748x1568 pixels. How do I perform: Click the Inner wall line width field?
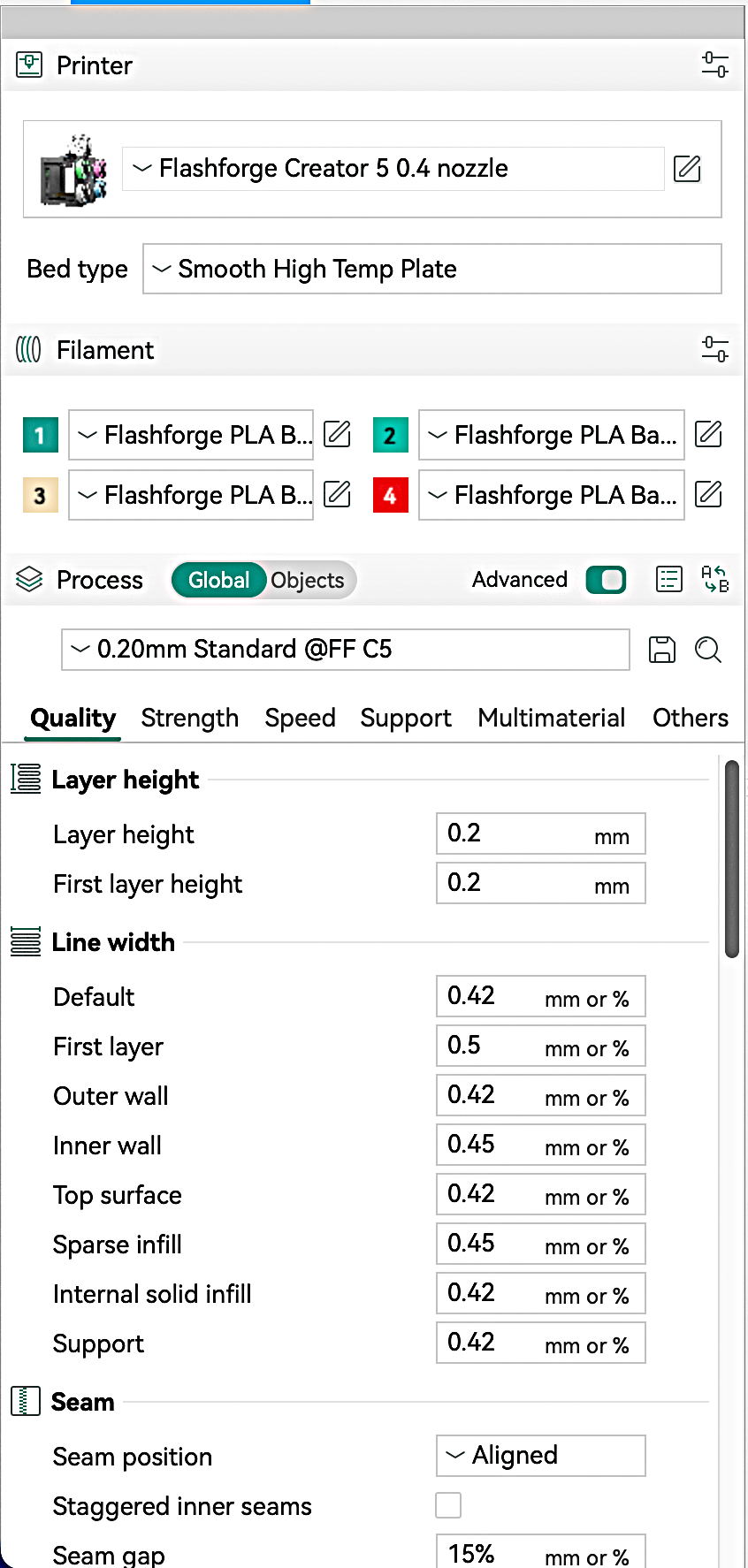point(541,1145)
